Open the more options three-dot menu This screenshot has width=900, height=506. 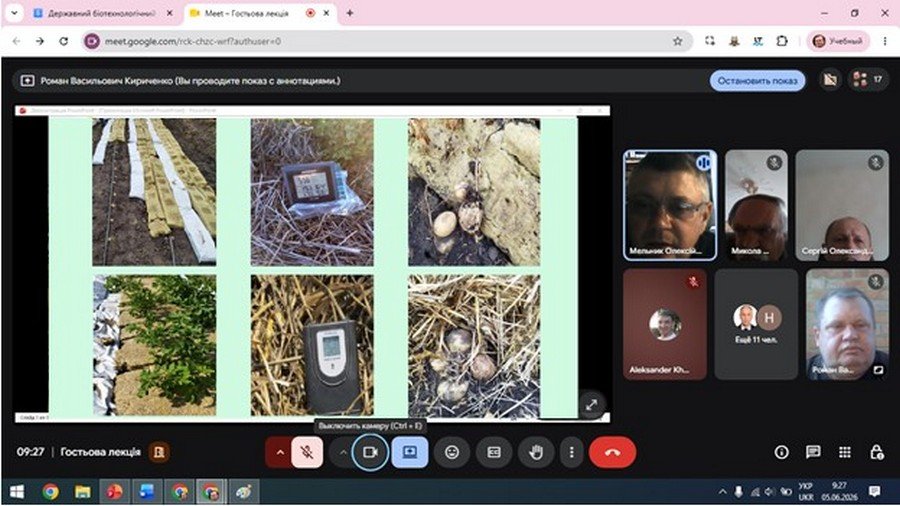(572, 452)
